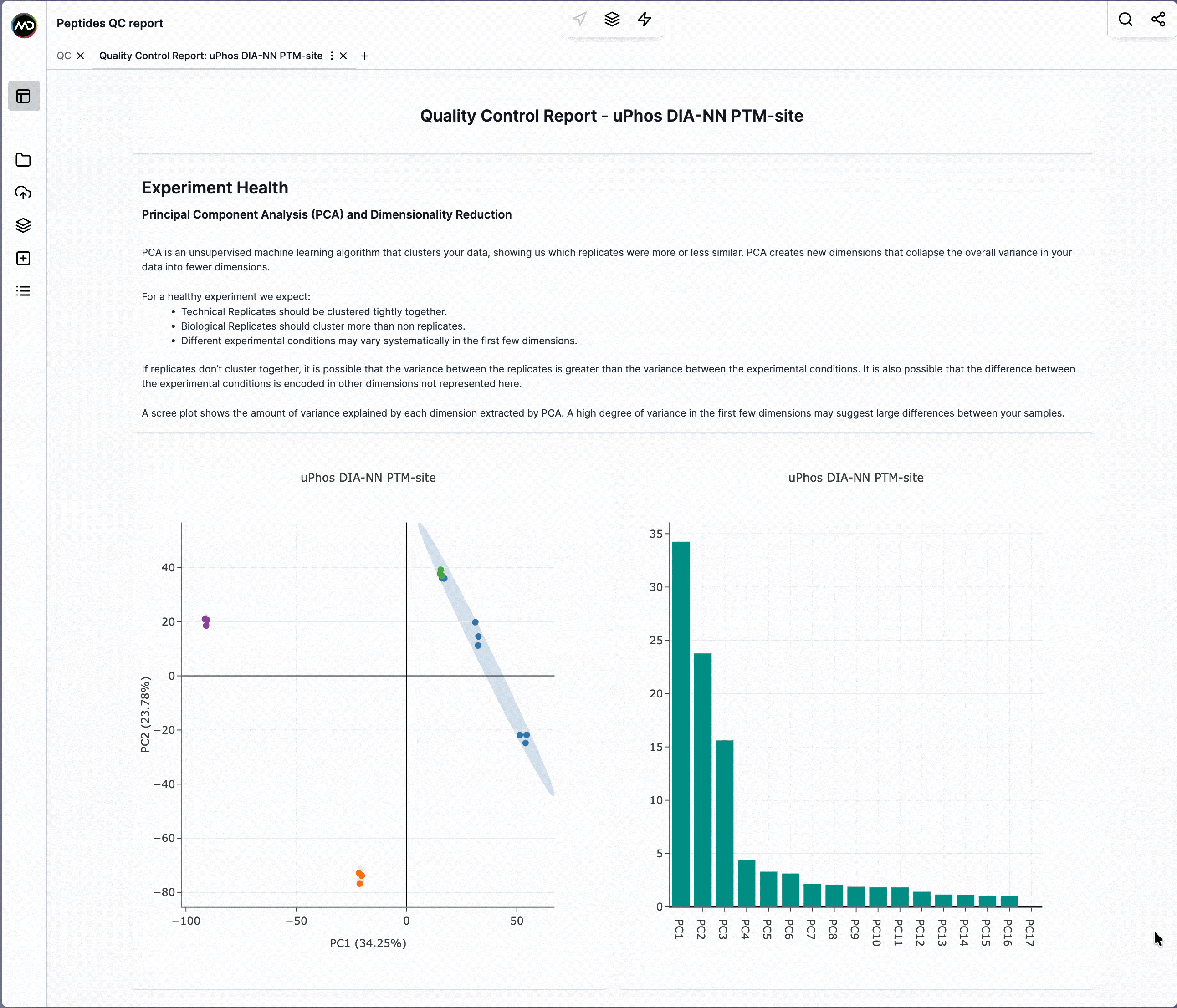Screen dimensions: 1177x1008
Task: Open search with the magnifier icon
Action: (1126, 19)
